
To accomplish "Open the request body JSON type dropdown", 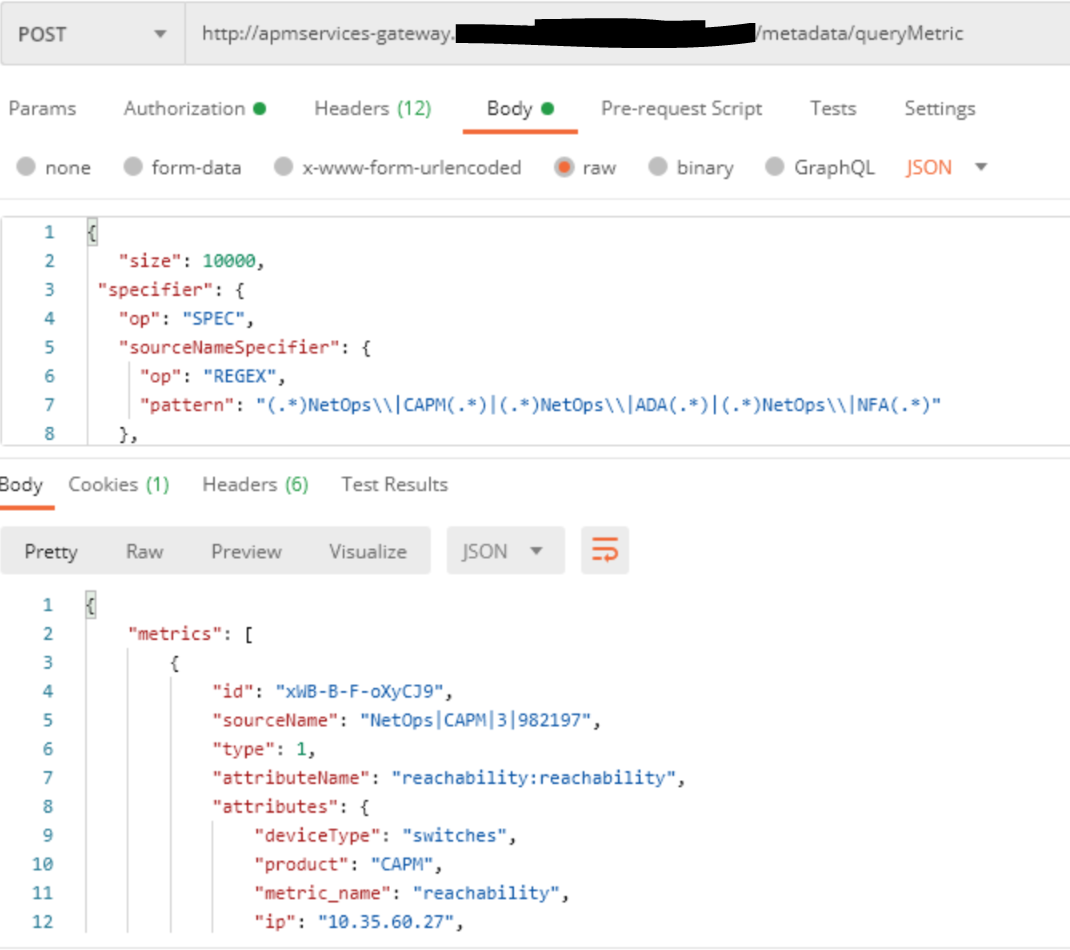I will (x=946, y=167).
